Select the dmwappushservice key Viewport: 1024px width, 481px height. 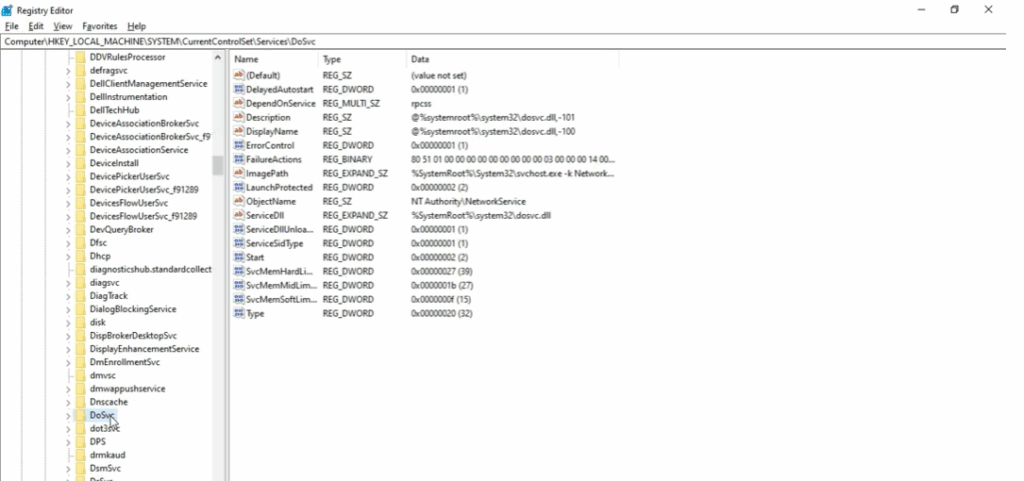(127, 388)
